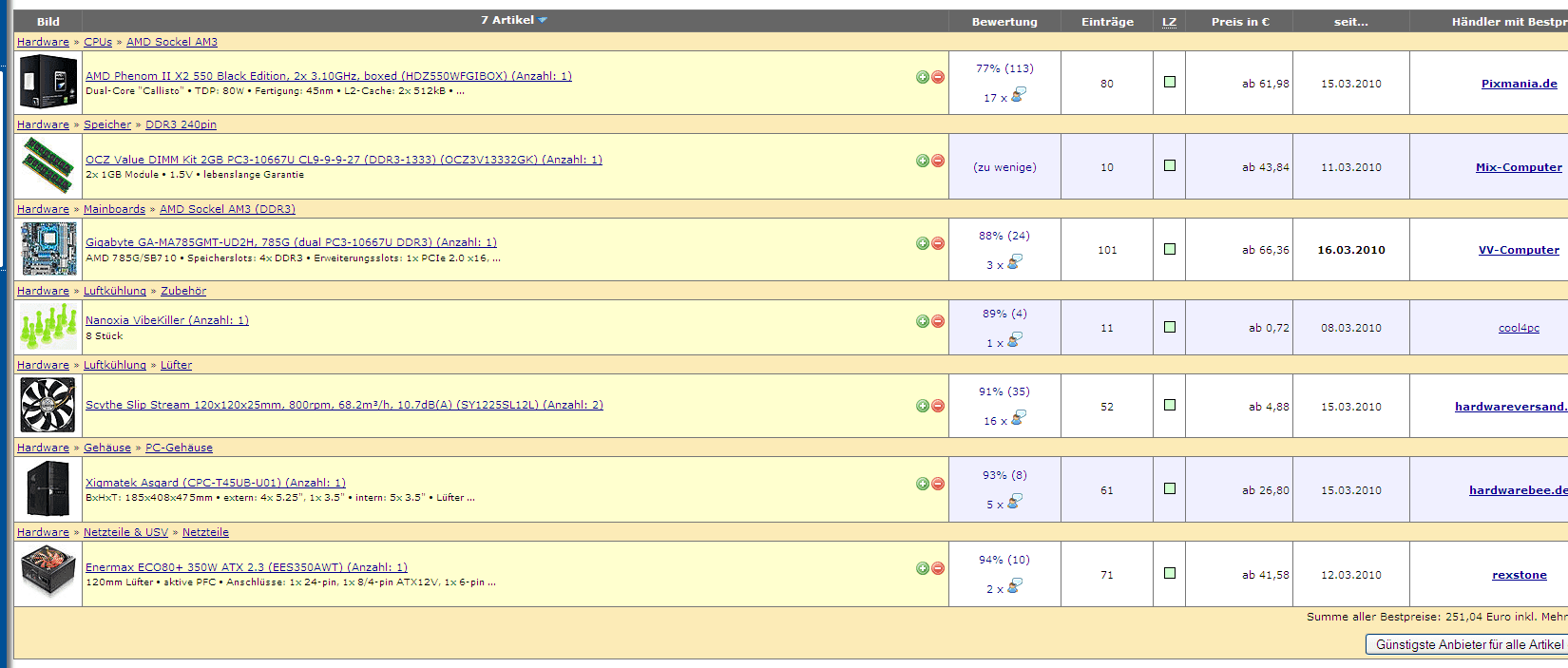
Task: Increase quantity of AMD Phenom II X2 550
Action: (x=922, y=77)
